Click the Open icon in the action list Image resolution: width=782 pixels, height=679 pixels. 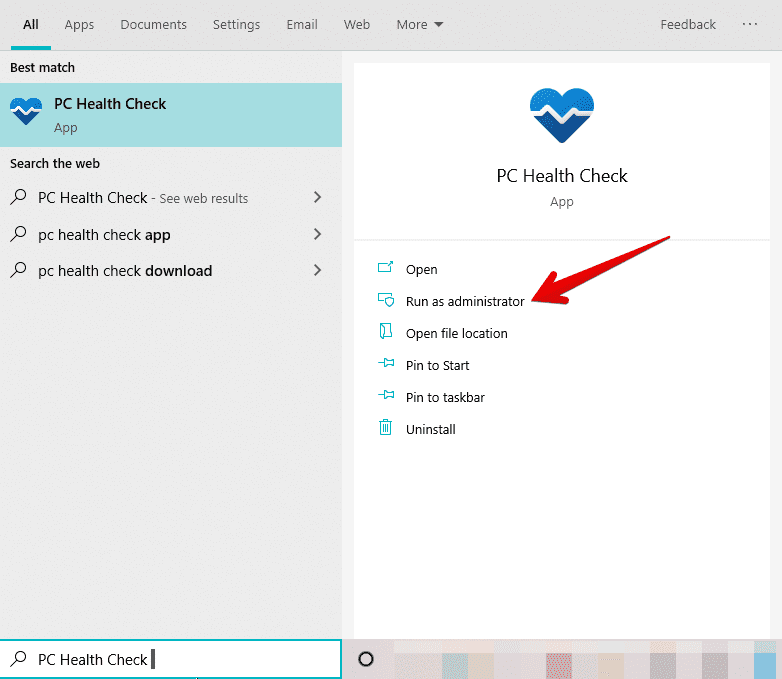386,267
